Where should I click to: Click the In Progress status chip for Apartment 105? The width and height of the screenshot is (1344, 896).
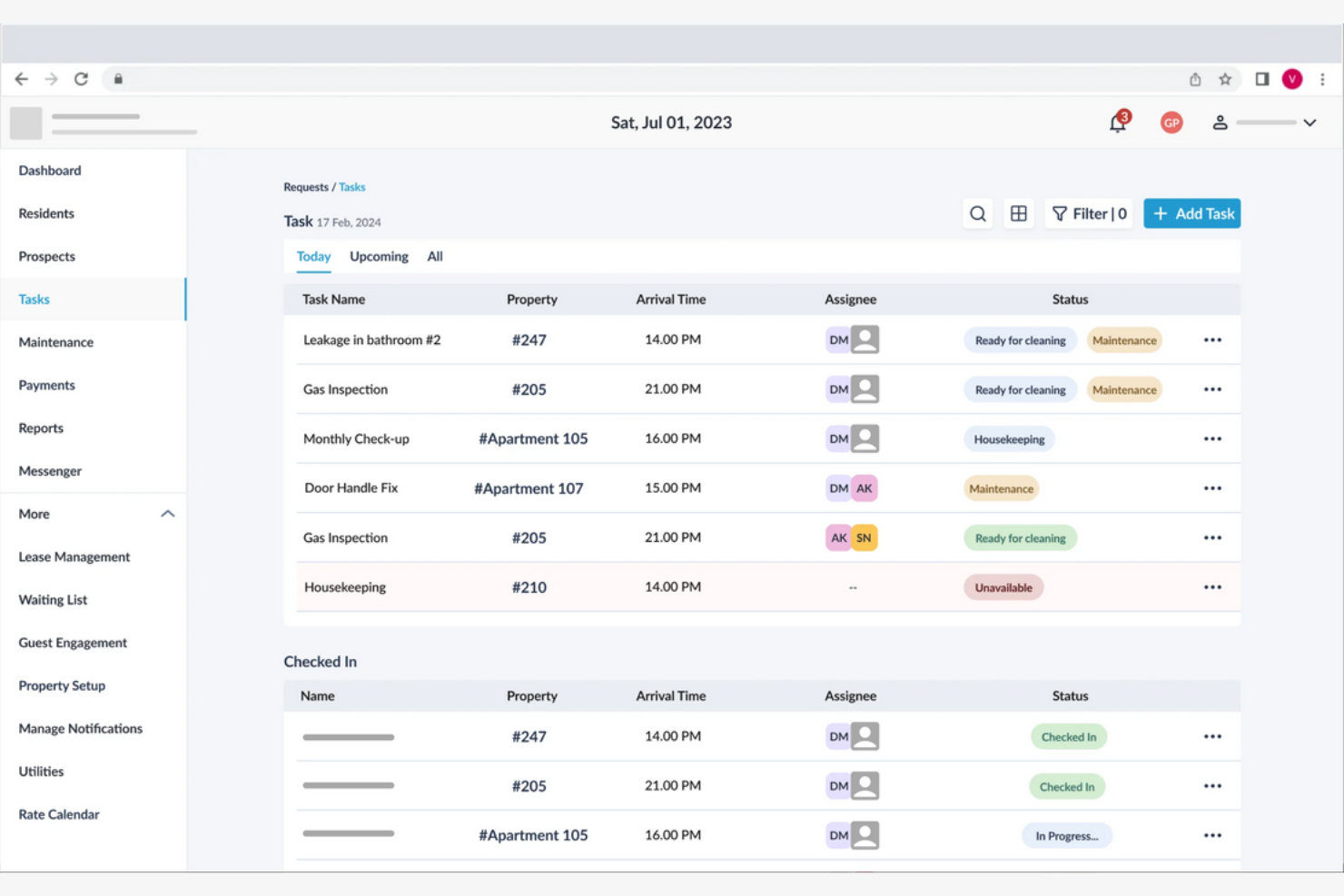click(1067, 835)
